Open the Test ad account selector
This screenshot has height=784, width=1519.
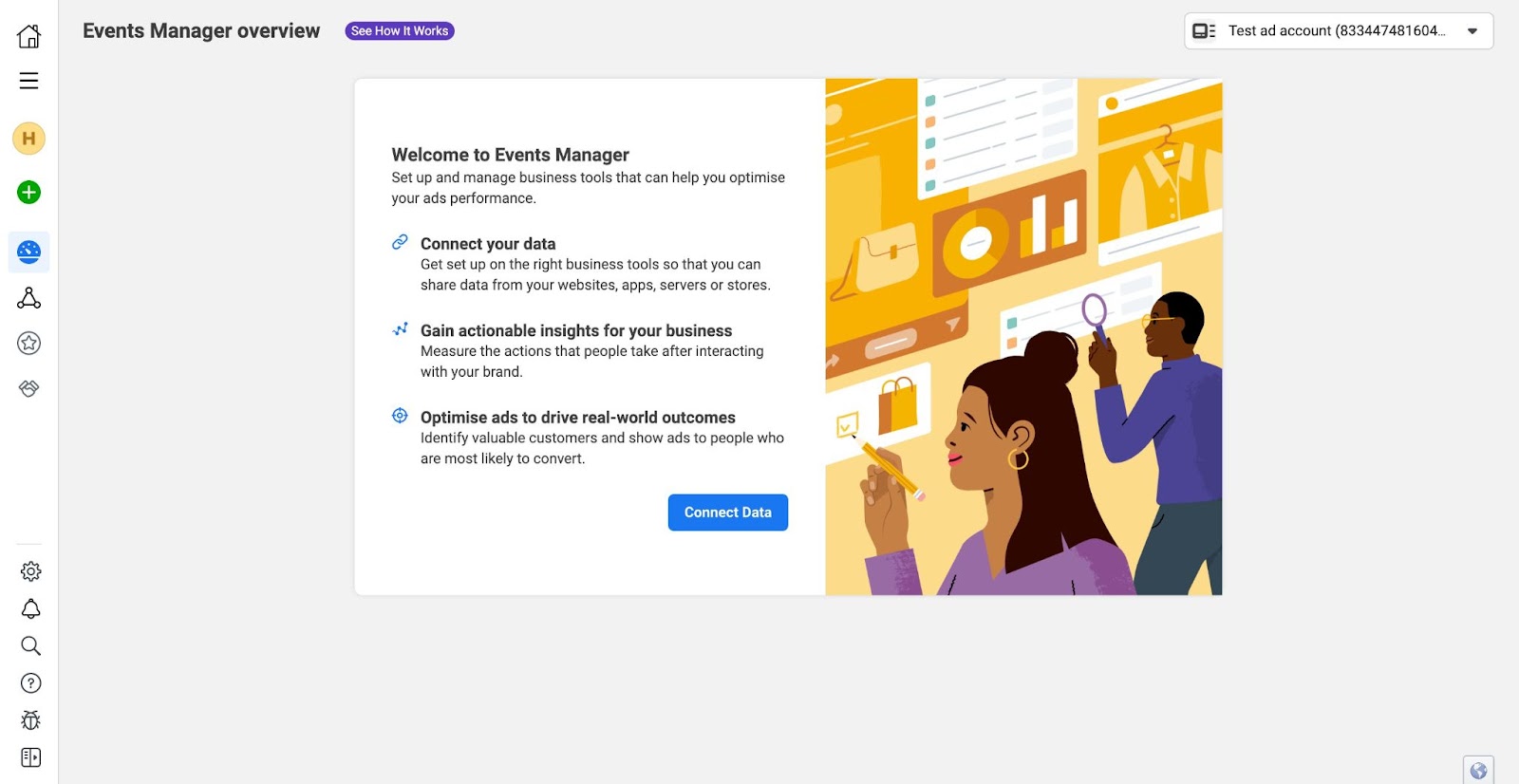pyautogui.click(x=1339, y=31)
